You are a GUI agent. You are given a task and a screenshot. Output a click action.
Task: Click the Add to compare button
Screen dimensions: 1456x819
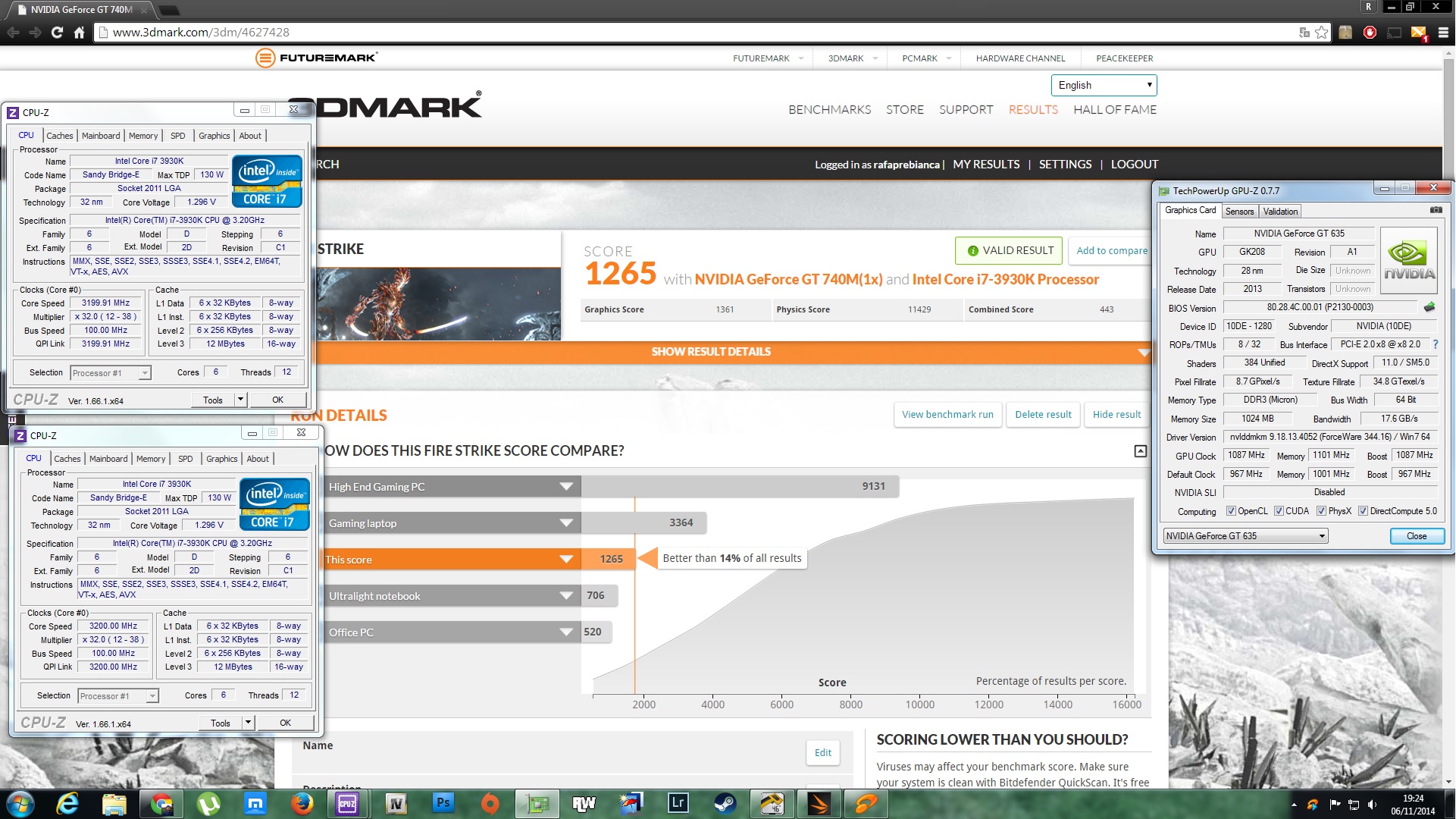[1111, 251]
